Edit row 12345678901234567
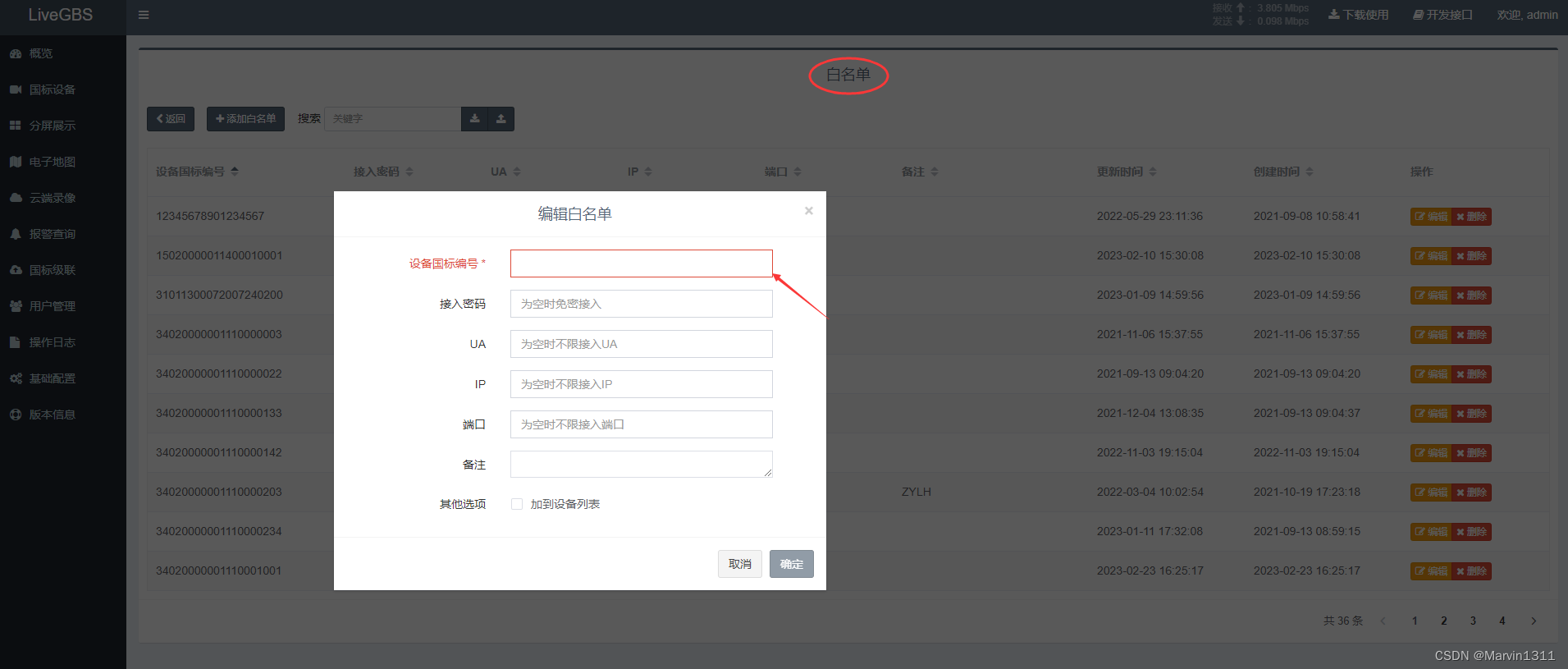Screen dimensions: 1568x669 (x=1431, y=217)
